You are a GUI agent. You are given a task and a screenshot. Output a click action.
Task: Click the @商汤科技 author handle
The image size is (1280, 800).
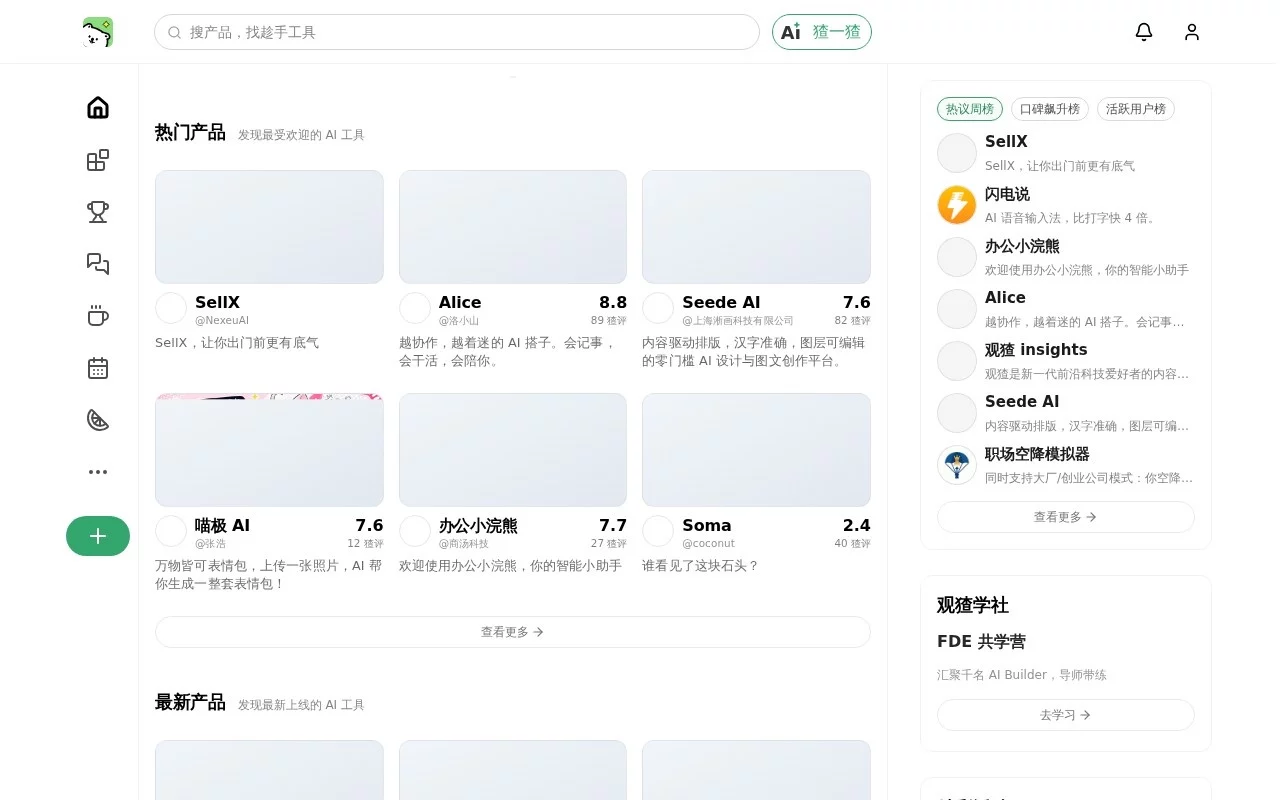pos(464,544)
